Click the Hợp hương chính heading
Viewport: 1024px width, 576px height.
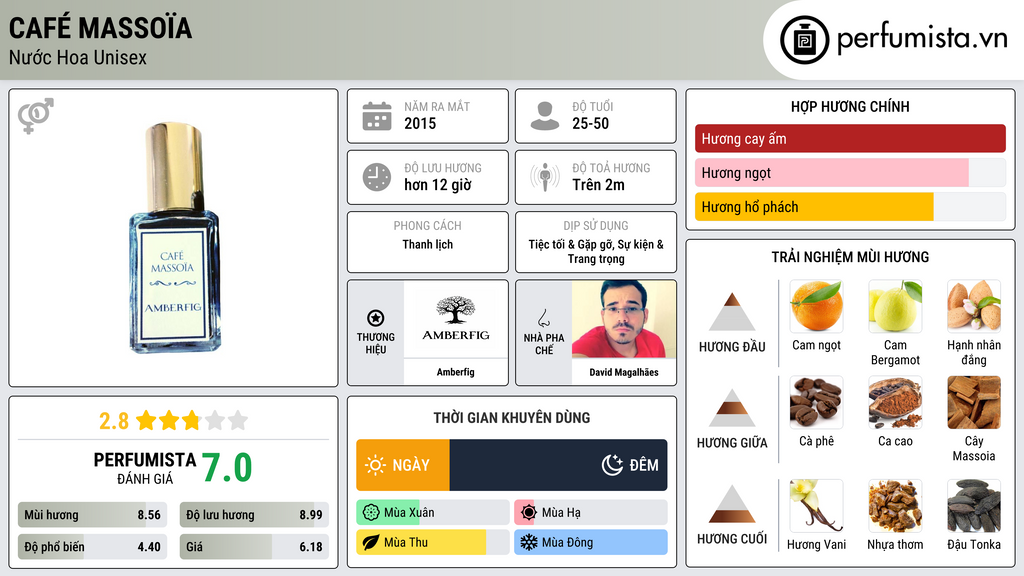click(x=850, y=106)
